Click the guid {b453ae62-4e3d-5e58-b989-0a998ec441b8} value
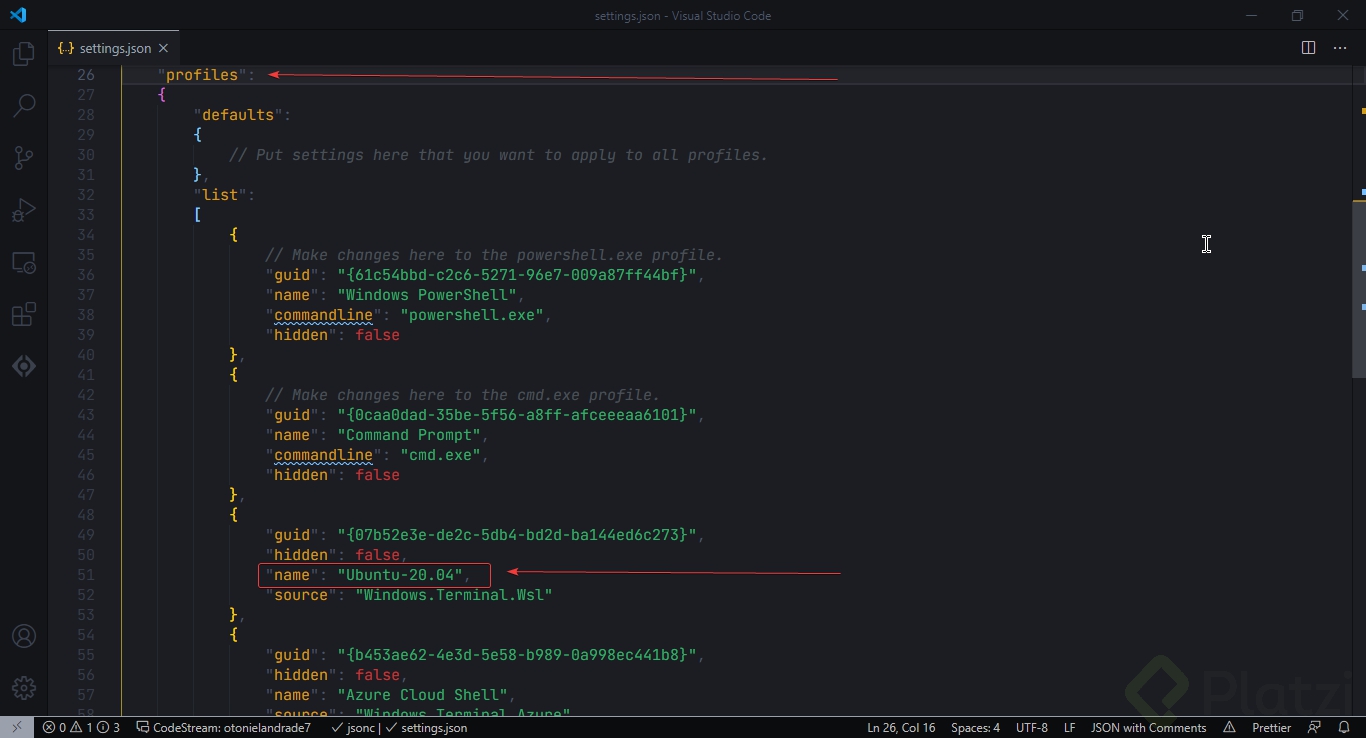The image size is (1366, 738). click(x=516, y=655)
